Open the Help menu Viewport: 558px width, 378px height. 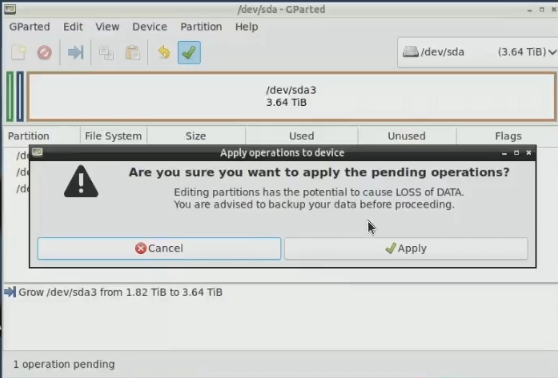click(x=247, y=27)
